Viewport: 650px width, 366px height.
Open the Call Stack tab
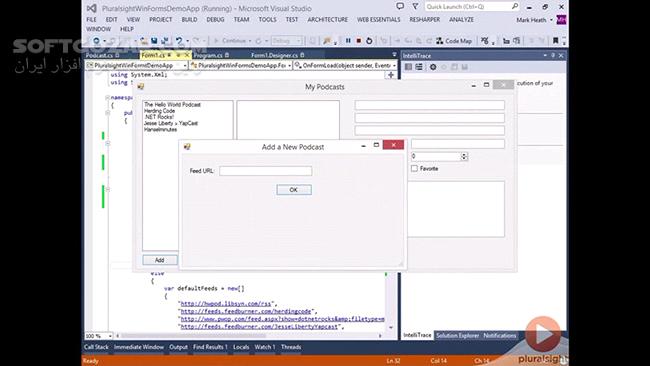(96, 347)
